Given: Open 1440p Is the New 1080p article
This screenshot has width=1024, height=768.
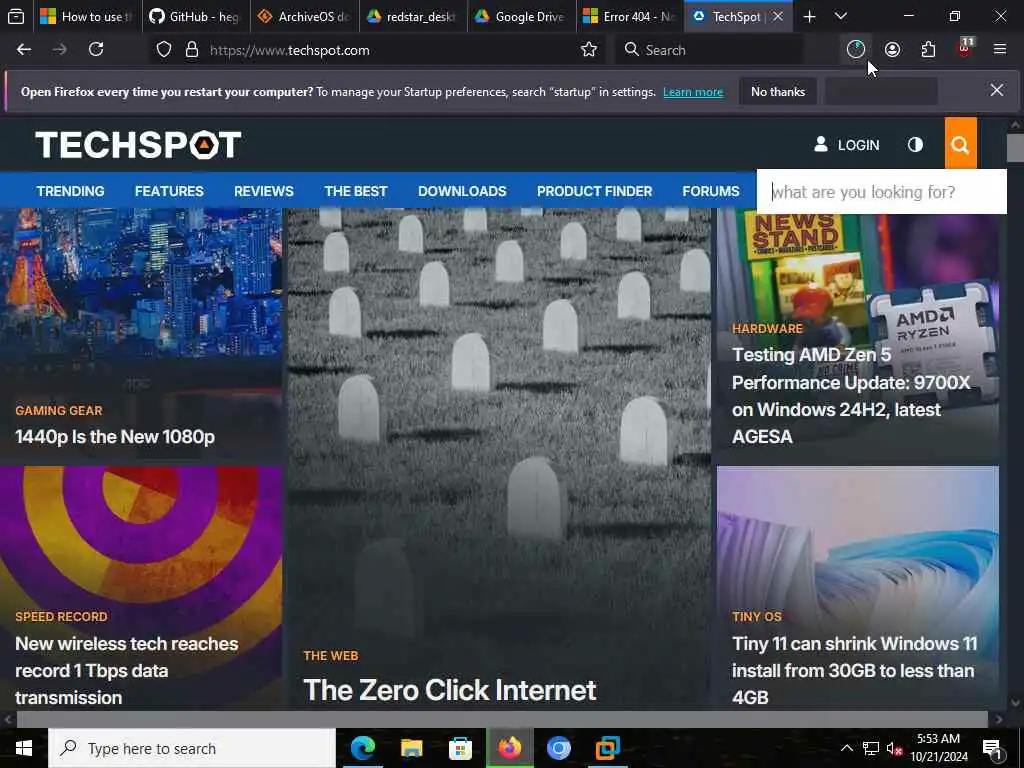Looking at the screenshot, I should click(x=115, y=436).
